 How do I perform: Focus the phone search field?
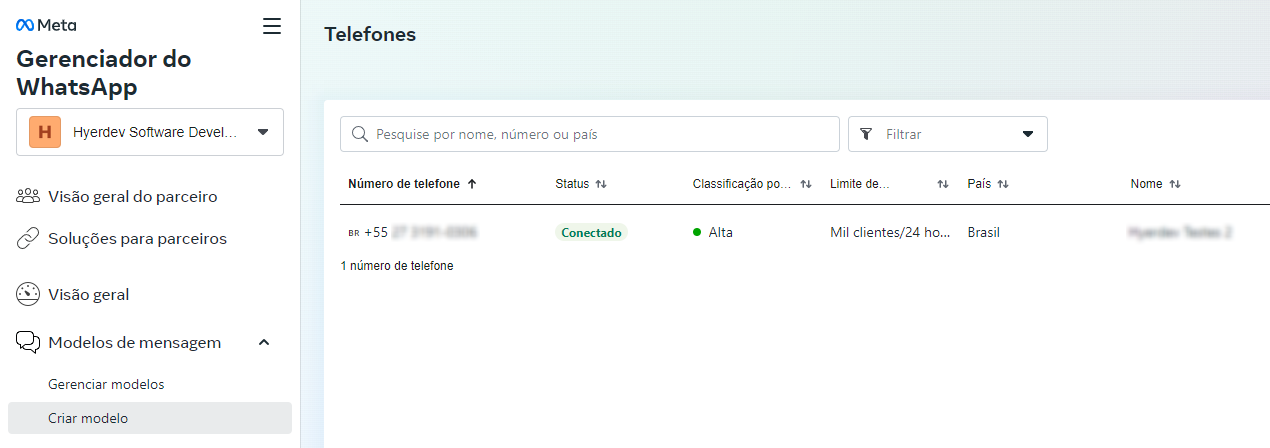pyautogui.click(x=590, y=134)
